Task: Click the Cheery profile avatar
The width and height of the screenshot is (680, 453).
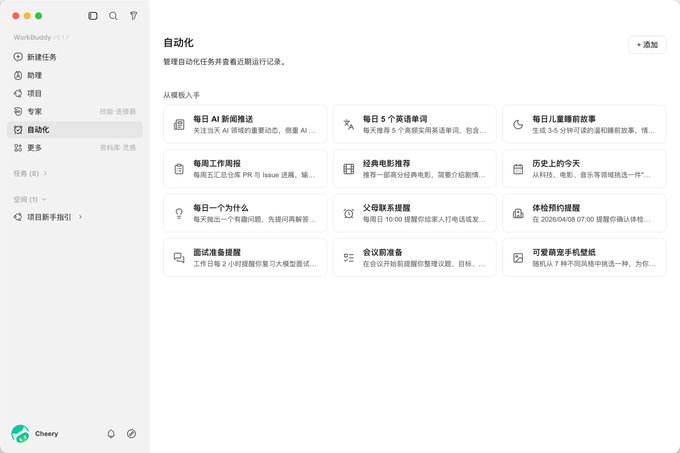Action: coord(20,433)
